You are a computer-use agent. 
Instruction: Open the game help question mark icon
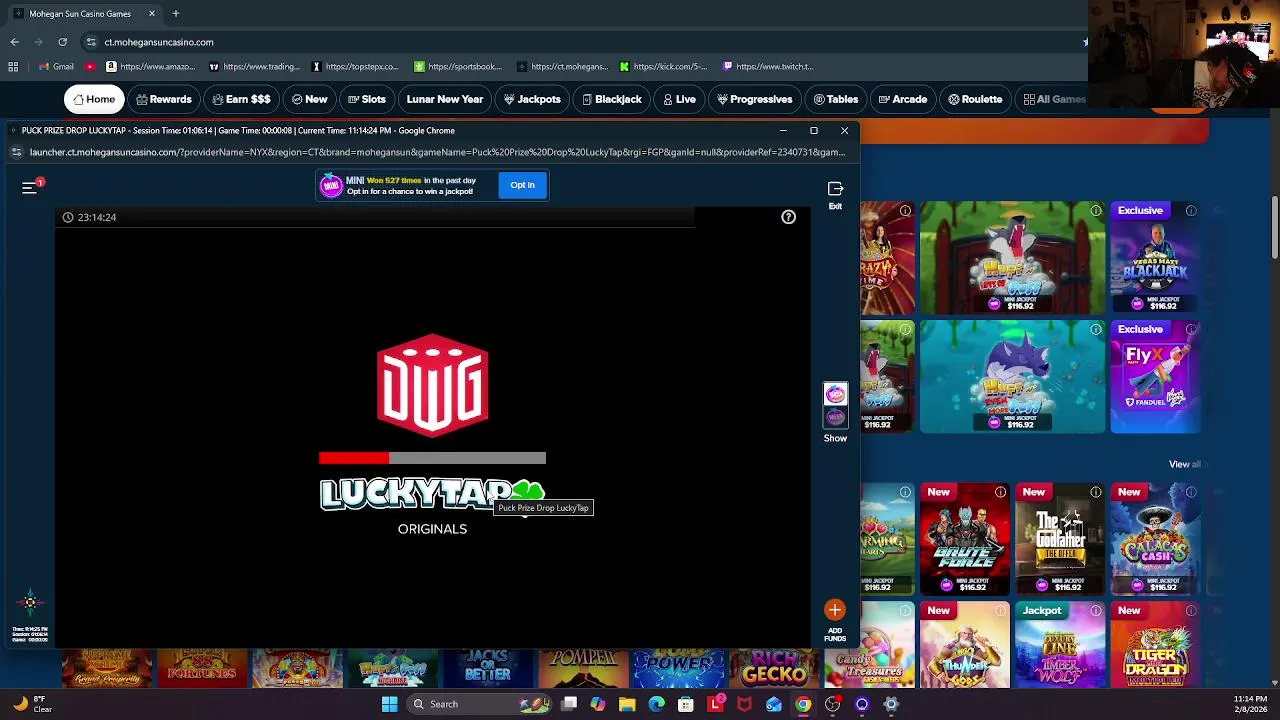tap(788, 217)
